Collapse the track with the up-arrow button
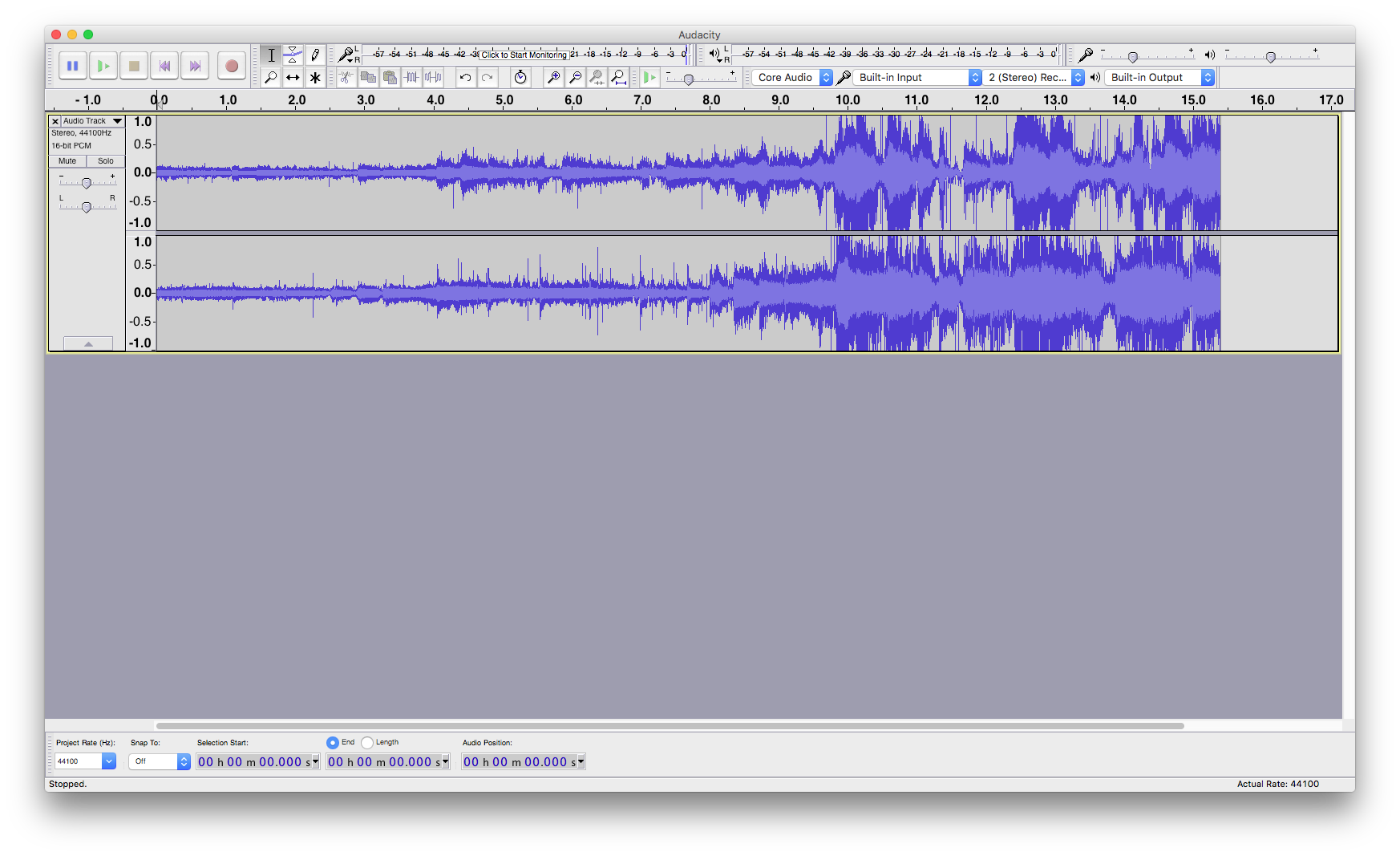Screen dimensions: 1400x856 pyautogui.click(x=88, y=343)
